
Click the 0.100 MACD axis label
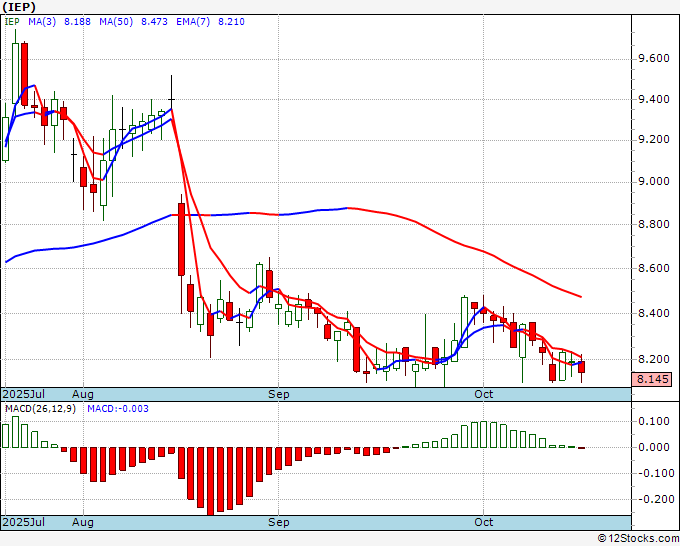[654, 422]
